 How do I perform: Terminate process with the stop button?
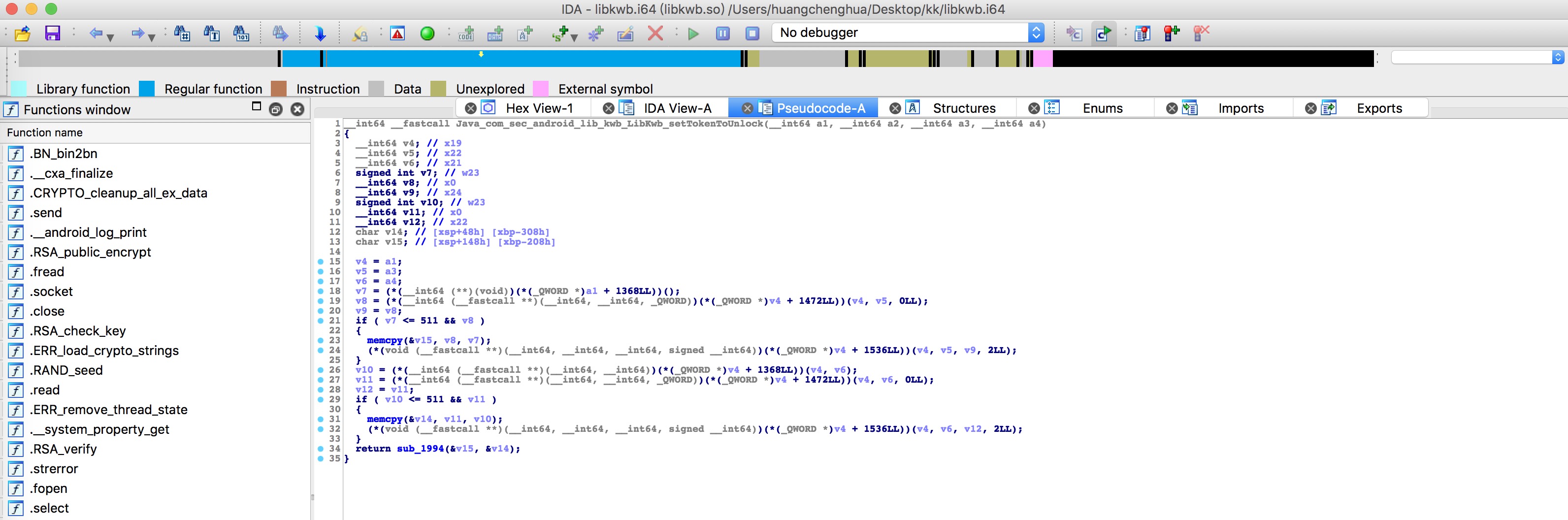753,33
